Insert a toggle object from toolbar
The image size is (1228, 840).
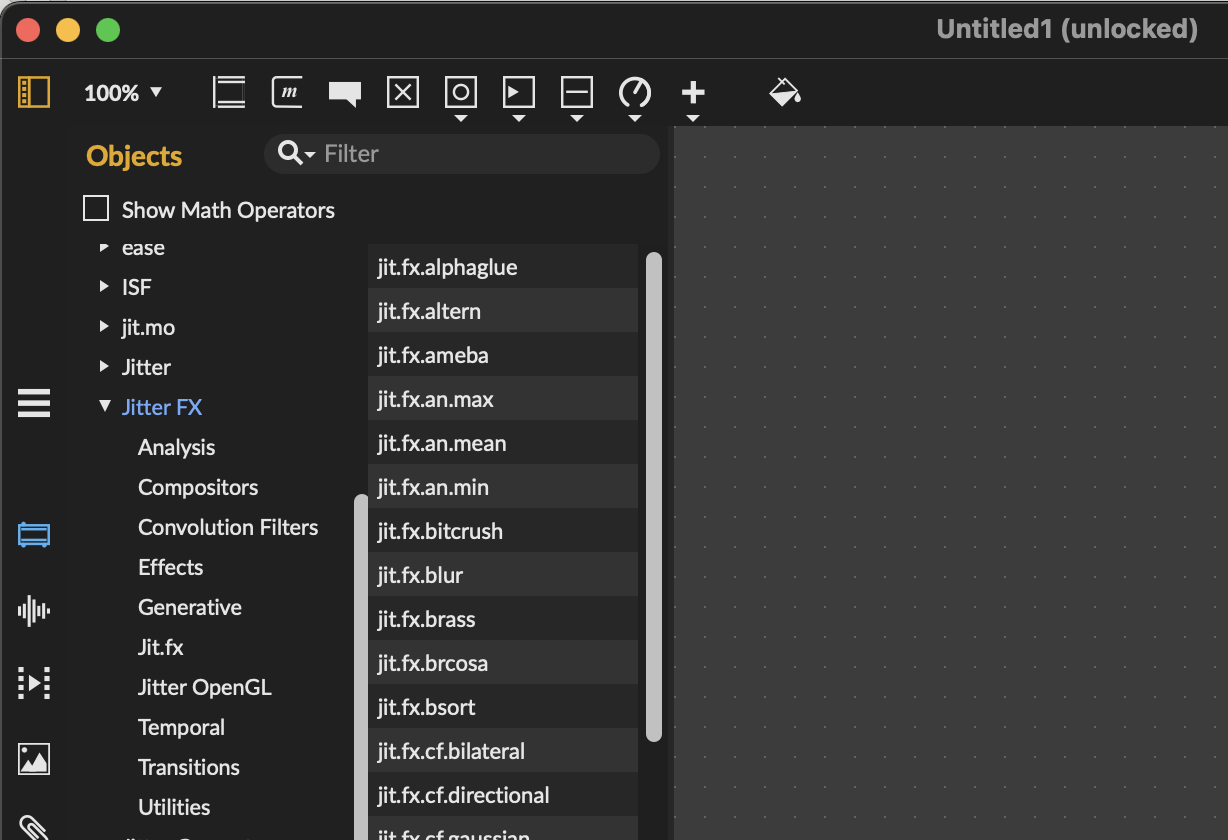[x=402, y=92]
